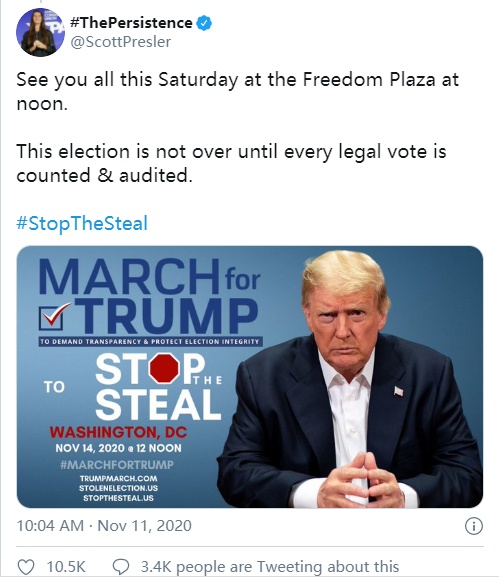This screenshot has height=578, width=499.
Task: Click the 10:04 AM Nov 11 timestamp
Action: pyautogui.click(x=104, y=526)
